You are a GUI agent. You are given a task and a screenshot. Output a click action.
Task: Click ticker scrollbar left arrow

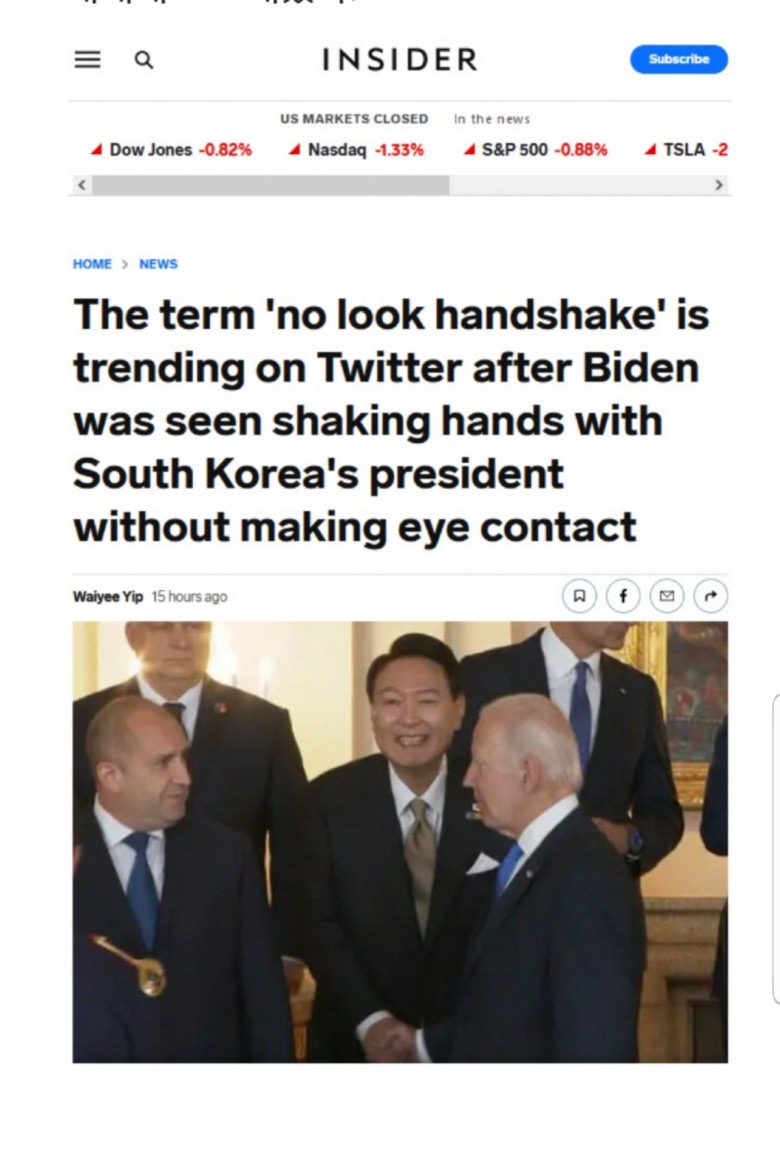pyautogui.click(x=81, y=185)
